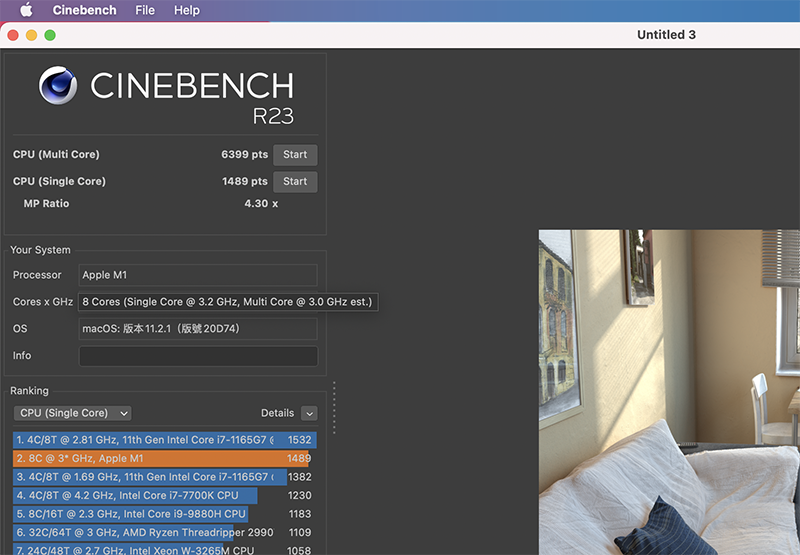Screen dimensions: 800x555
Task: Select ranking row 6 AMD Ryzen Threadripper
Action: [x=163, y=532]
